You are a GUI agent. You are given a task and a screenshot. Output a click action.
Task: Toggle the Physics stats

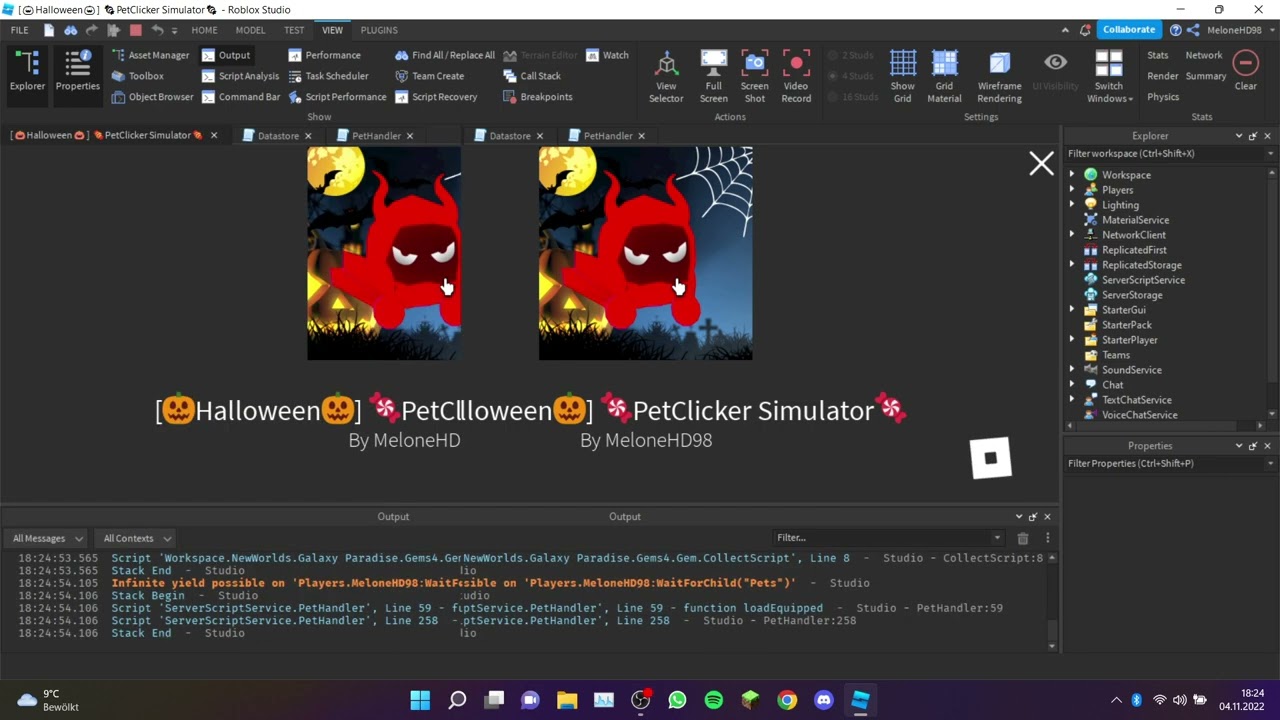(x=1163, y=97)
